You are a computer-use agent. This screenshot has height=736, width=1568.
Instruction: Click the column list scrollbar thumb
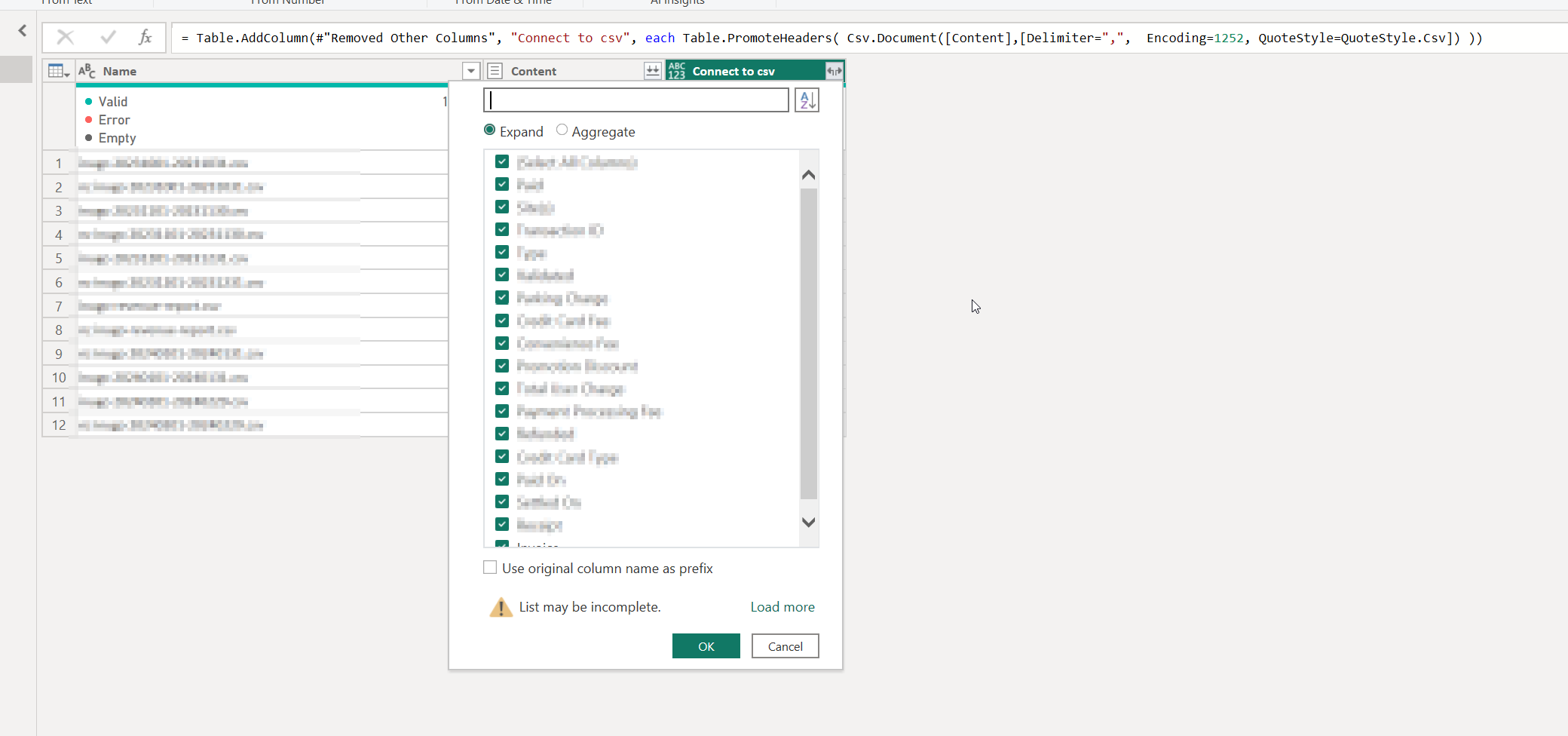click(x=809, y=344)
